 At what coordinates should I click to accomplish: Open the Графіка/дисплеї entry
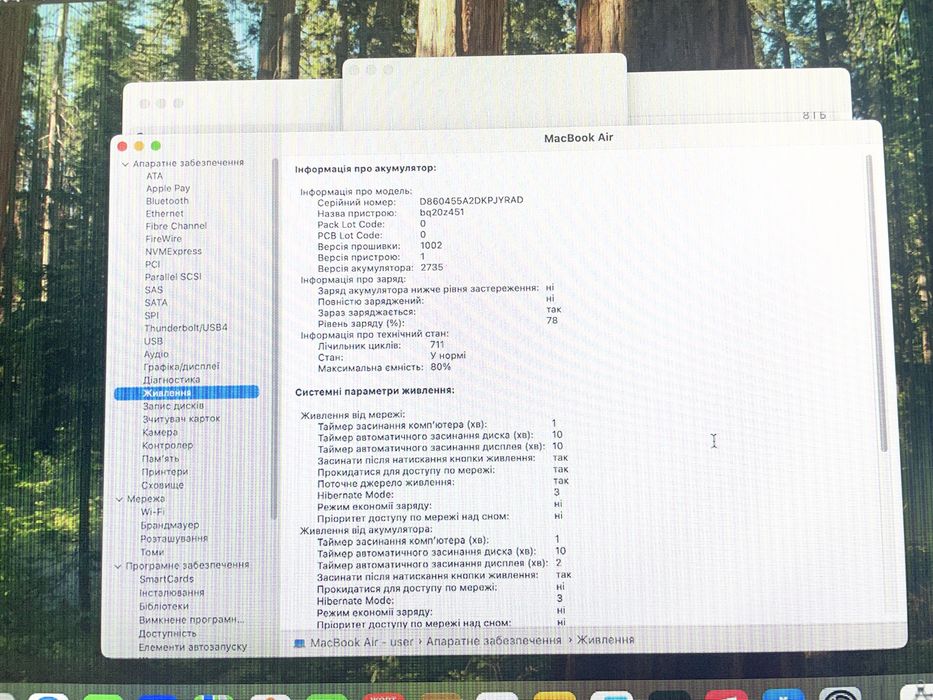[181, 367]
